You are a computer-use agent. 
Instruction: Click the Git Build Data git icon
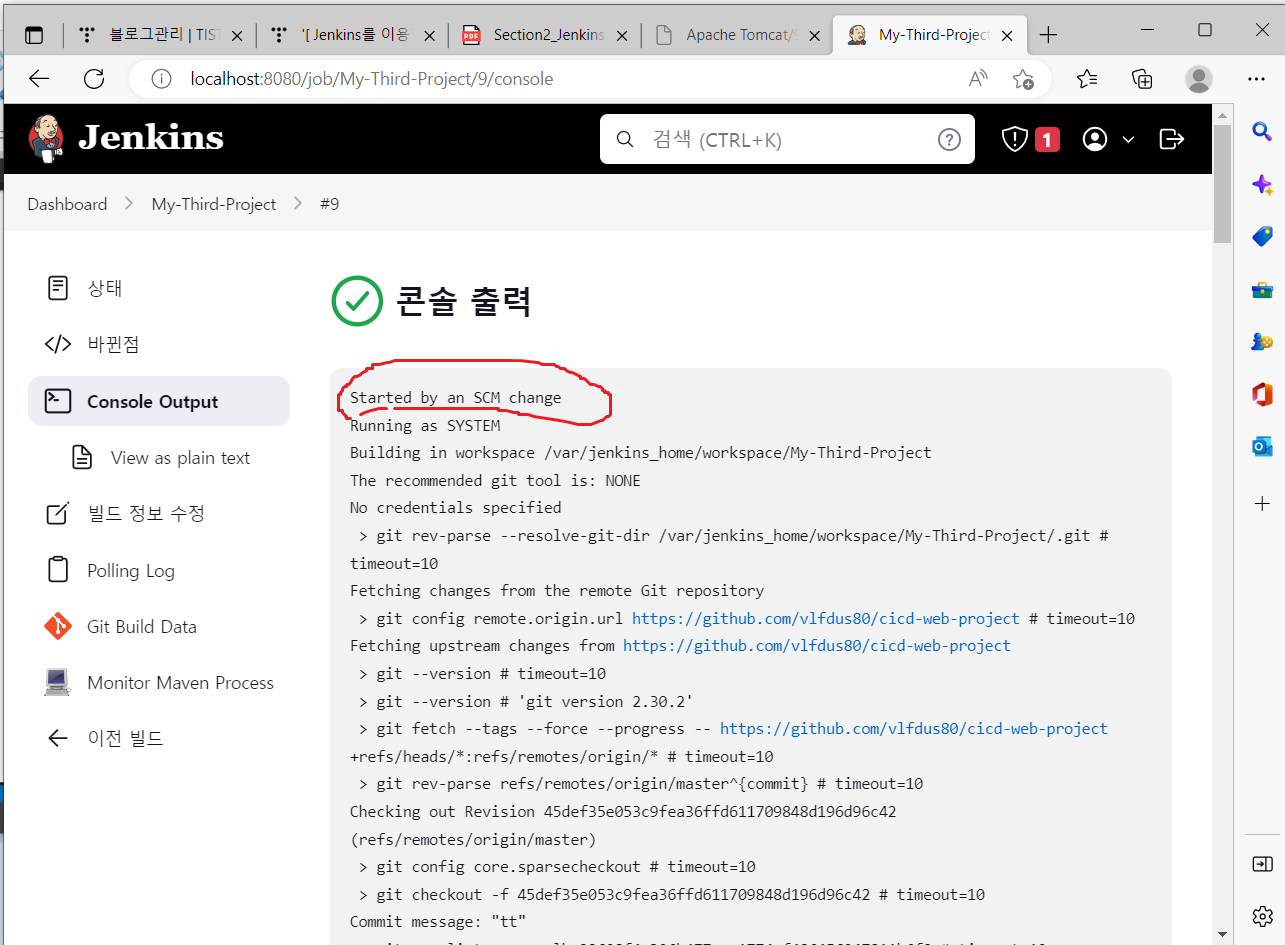tap(58, 627)
